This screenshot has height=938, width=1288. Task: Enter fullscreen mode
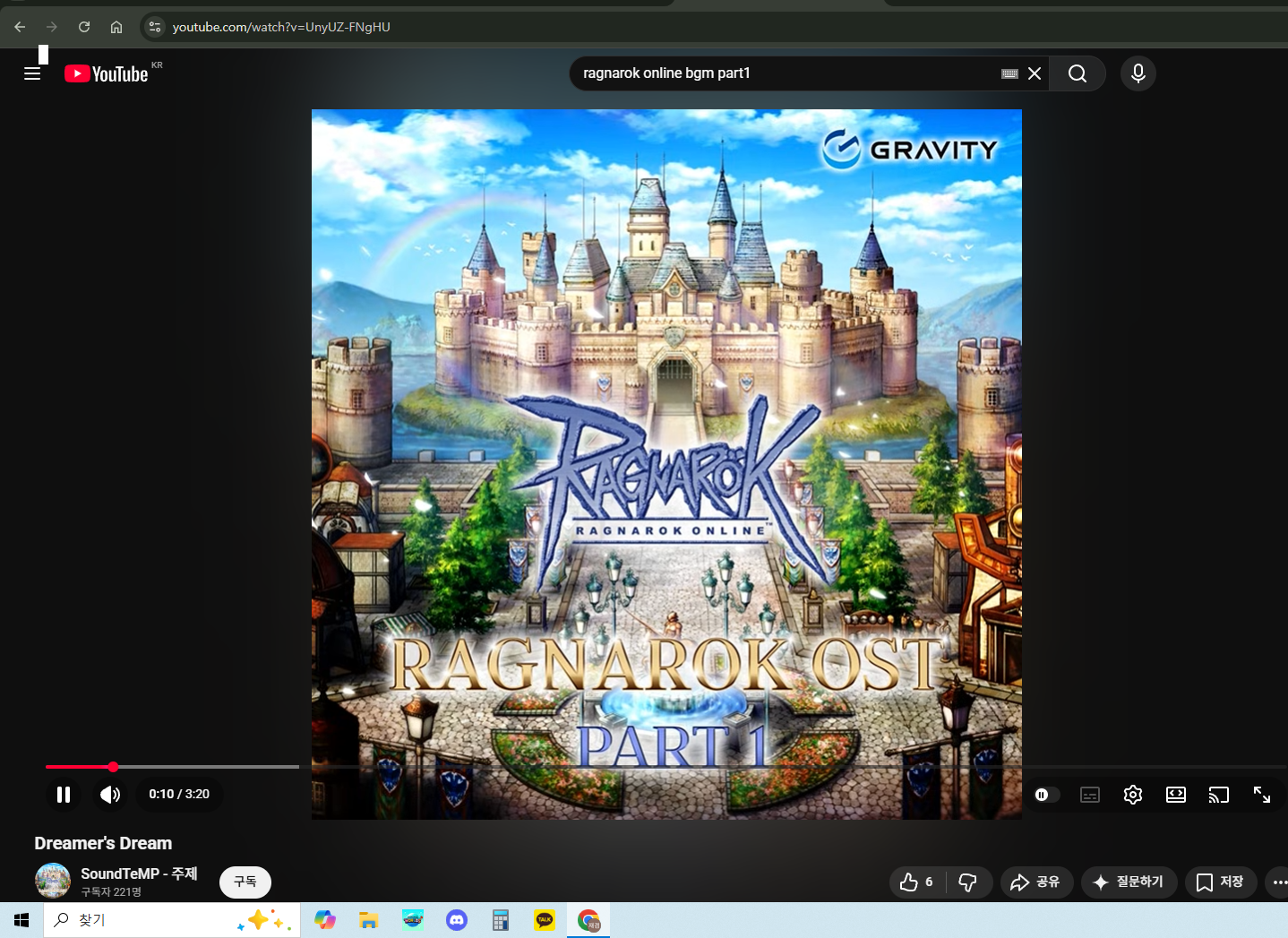tap(1261, 795)
